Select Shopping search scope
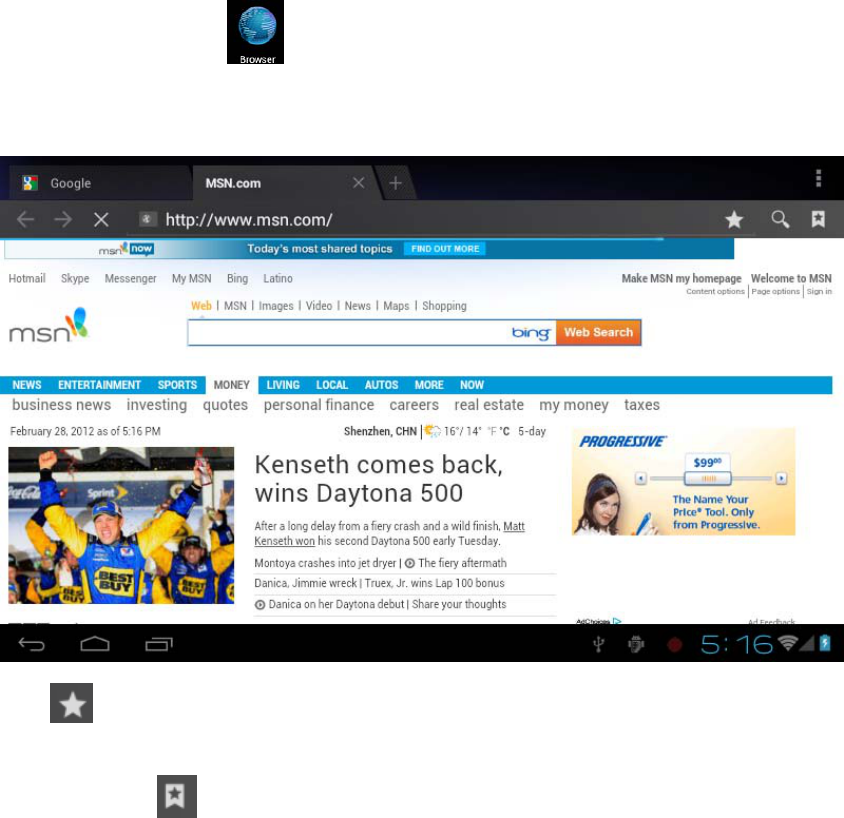This screenshot has width=844, height=818. 444,306
